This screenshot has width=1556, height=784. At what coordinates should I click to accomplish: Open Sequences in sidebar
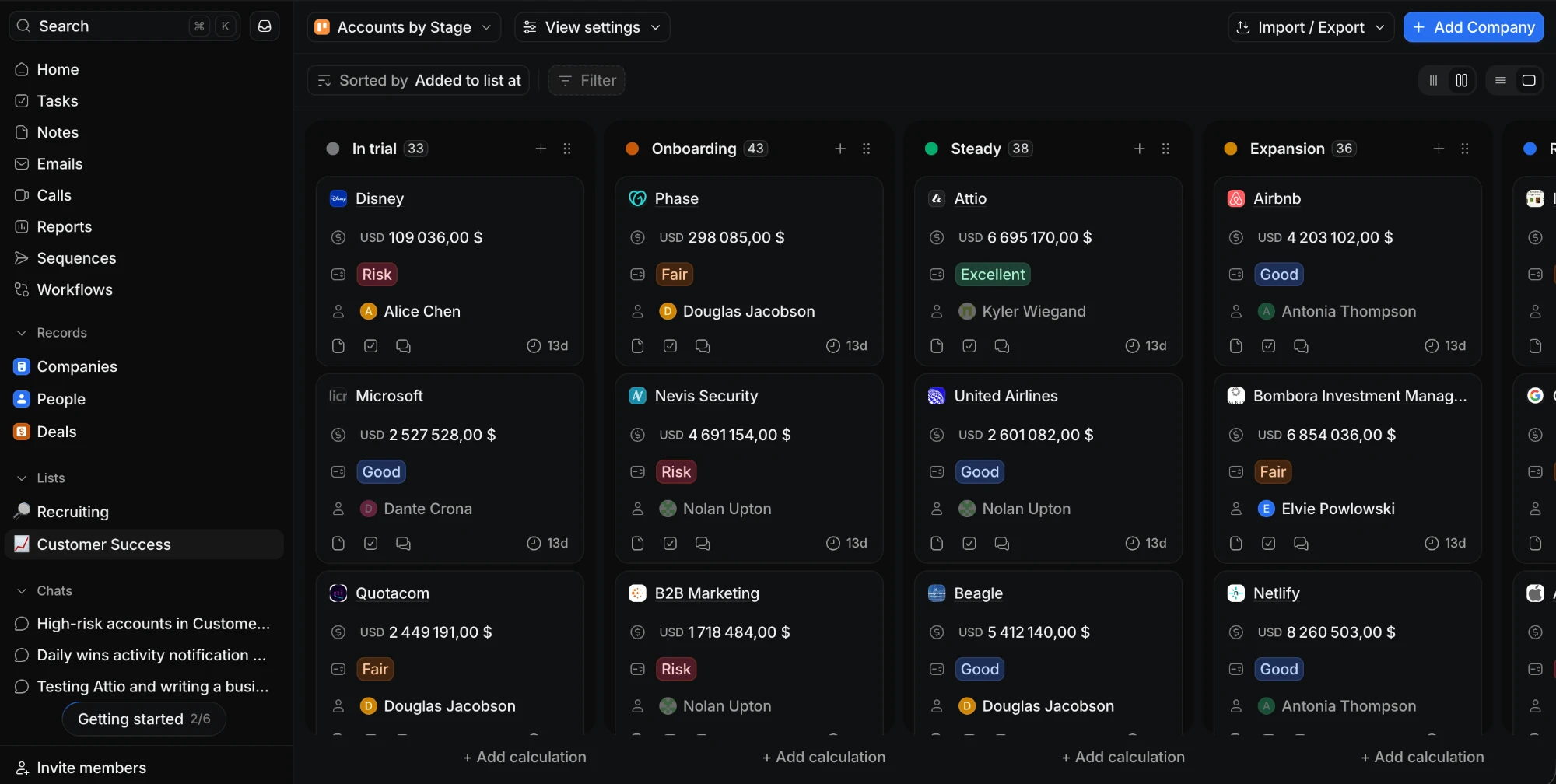tap(145, 258)
